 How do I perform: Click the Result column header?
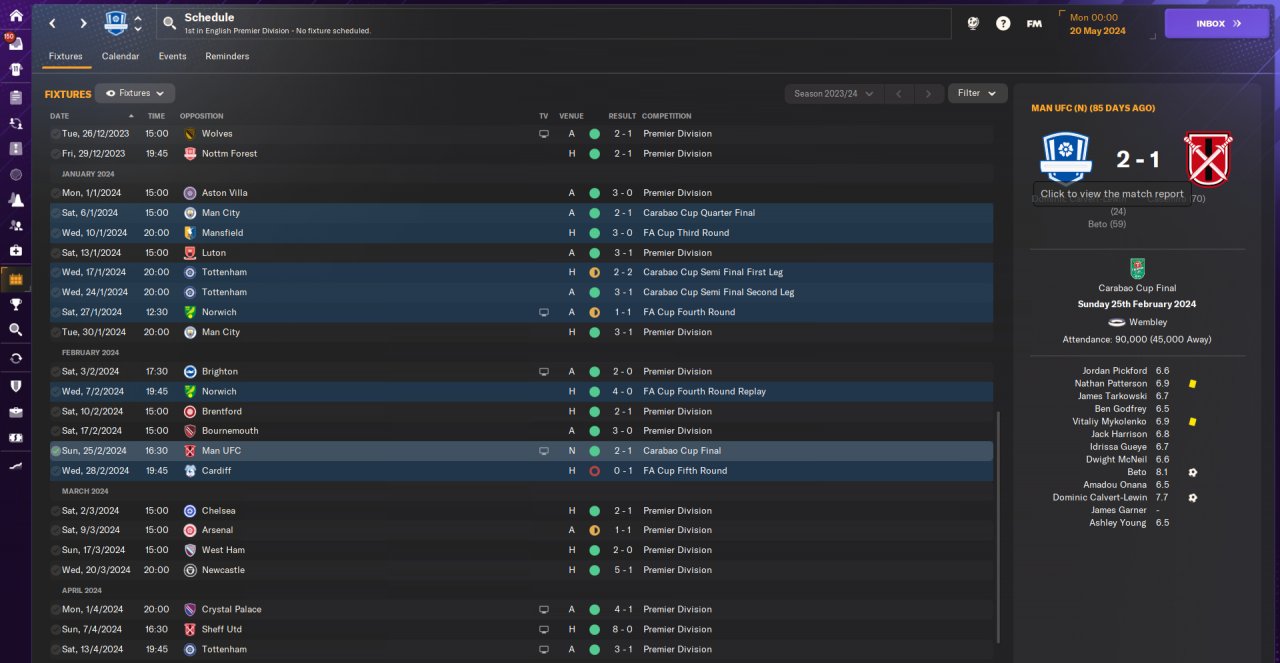tap(622, 116)
